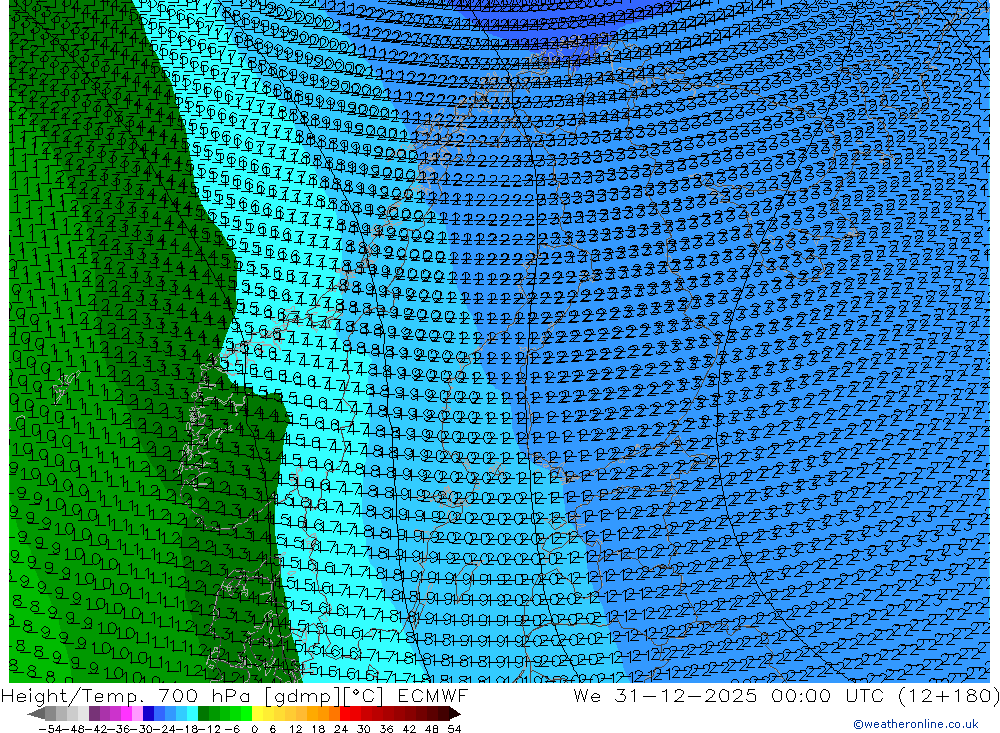Open the weatheronline.co.uk copyright link
This screenshot has height=733, width=1000.
coord(915,724)
